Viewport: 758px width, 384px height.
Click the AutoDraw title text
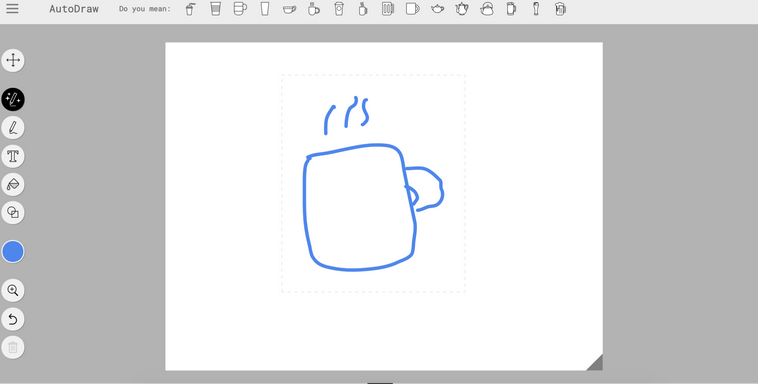click(x=74, y=9)
